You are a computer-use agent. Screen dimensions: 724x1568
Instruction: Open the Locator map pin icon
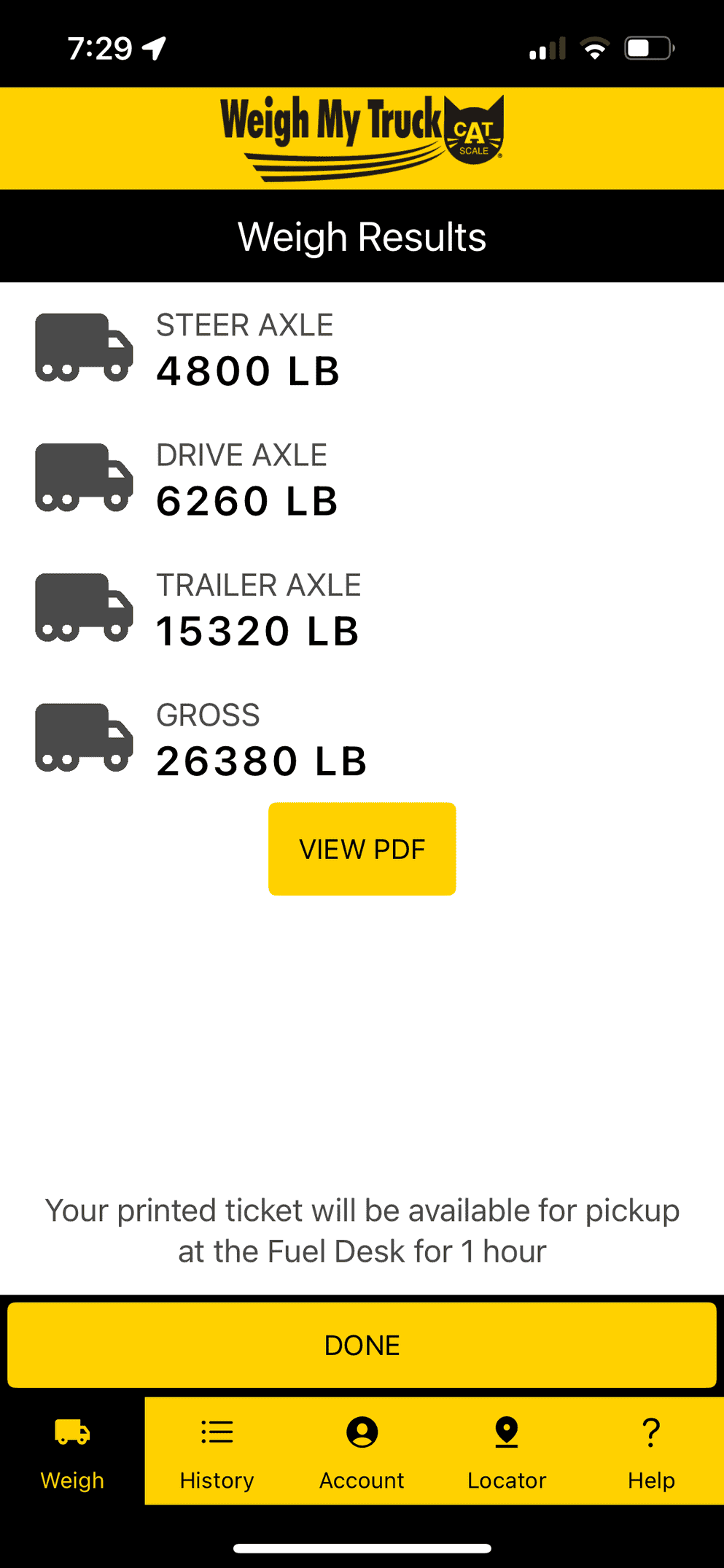click(x=506, y=1432)
